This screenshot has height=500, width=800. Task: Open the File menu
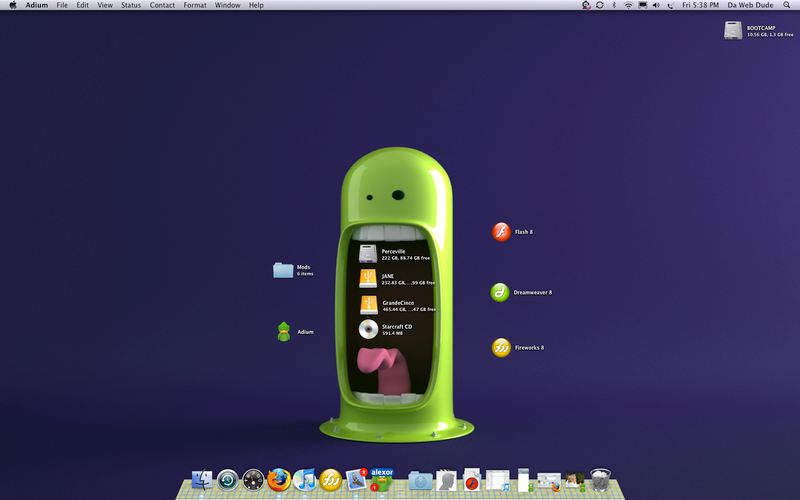[62, 5]
